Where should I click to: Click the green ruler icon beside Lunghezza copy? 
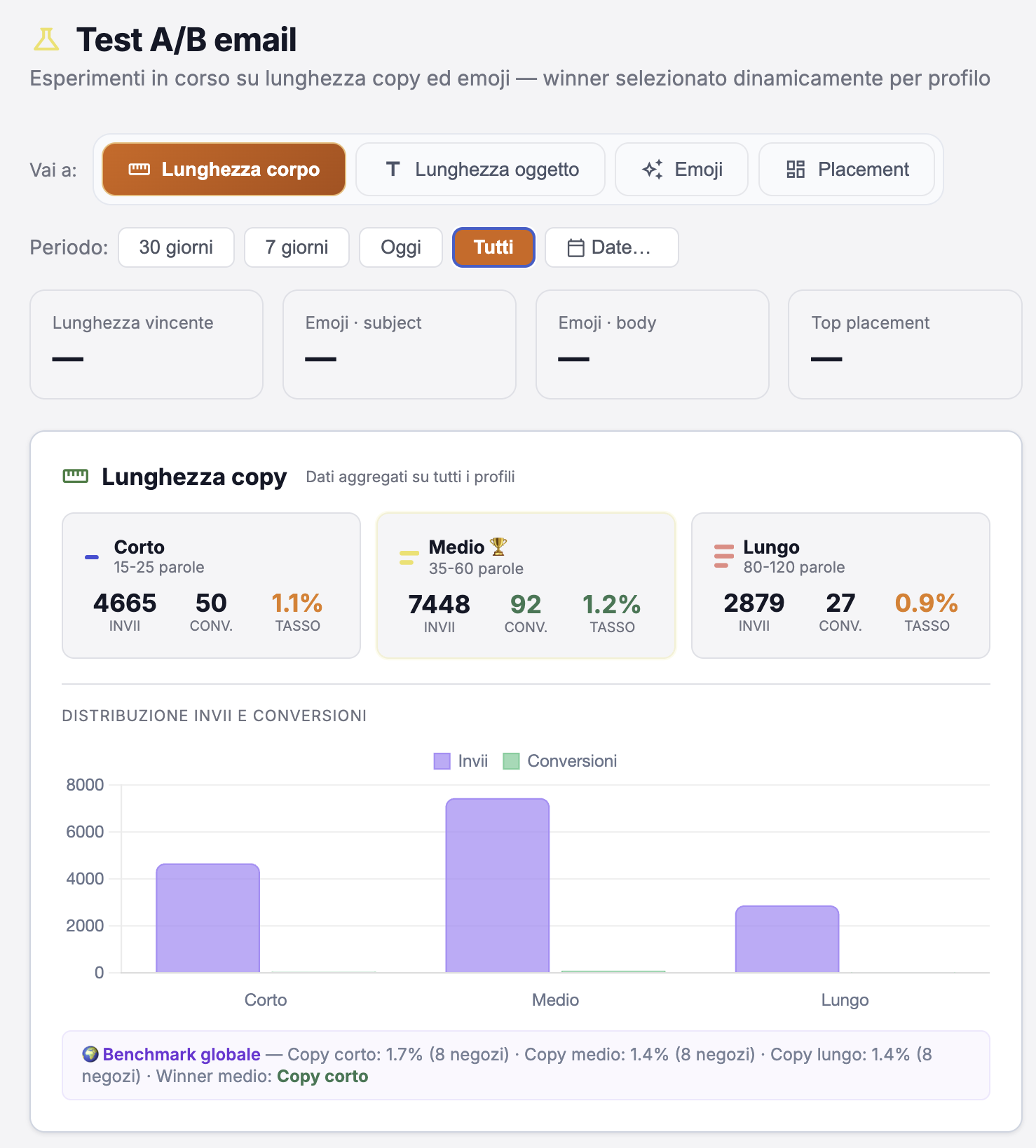coord(76,477)
